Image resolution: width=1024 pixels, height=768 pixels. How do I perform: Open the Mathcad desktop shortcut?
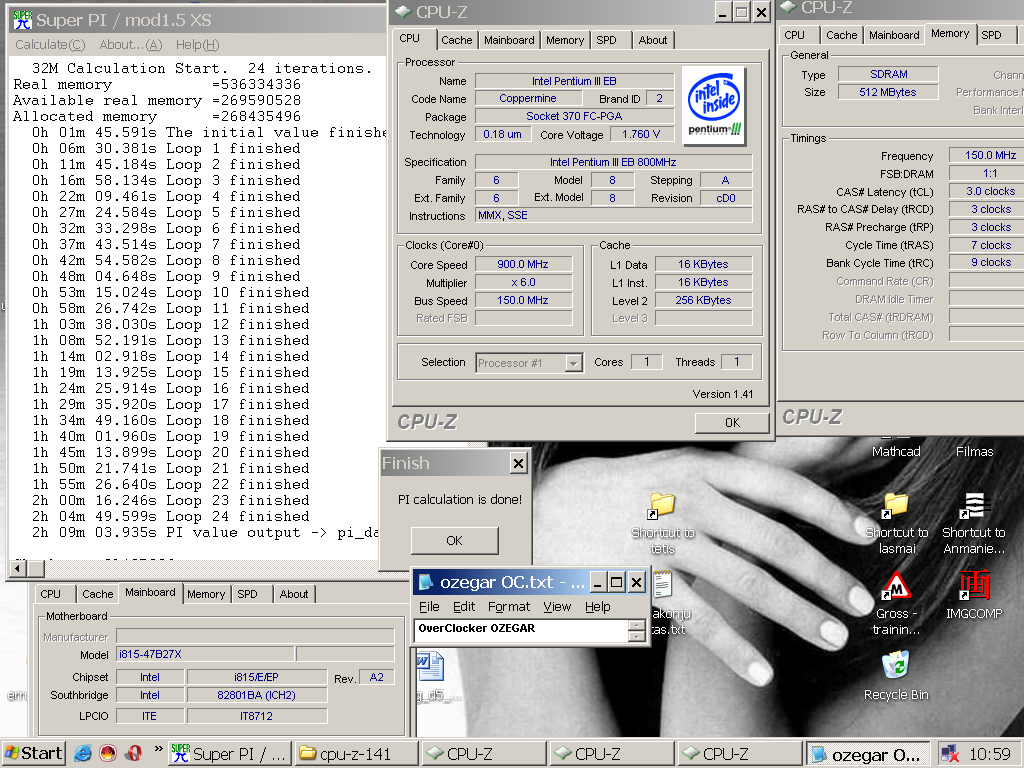895,451
